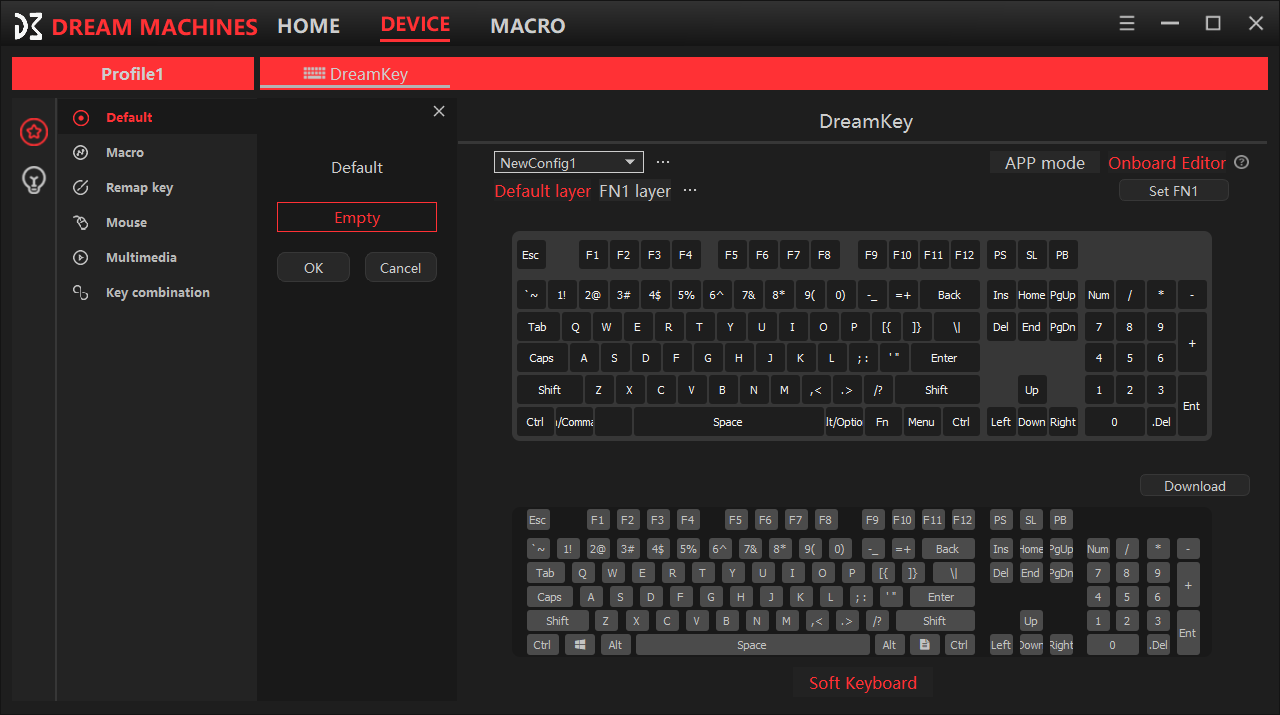Click the Set FN1 button

1173,191
